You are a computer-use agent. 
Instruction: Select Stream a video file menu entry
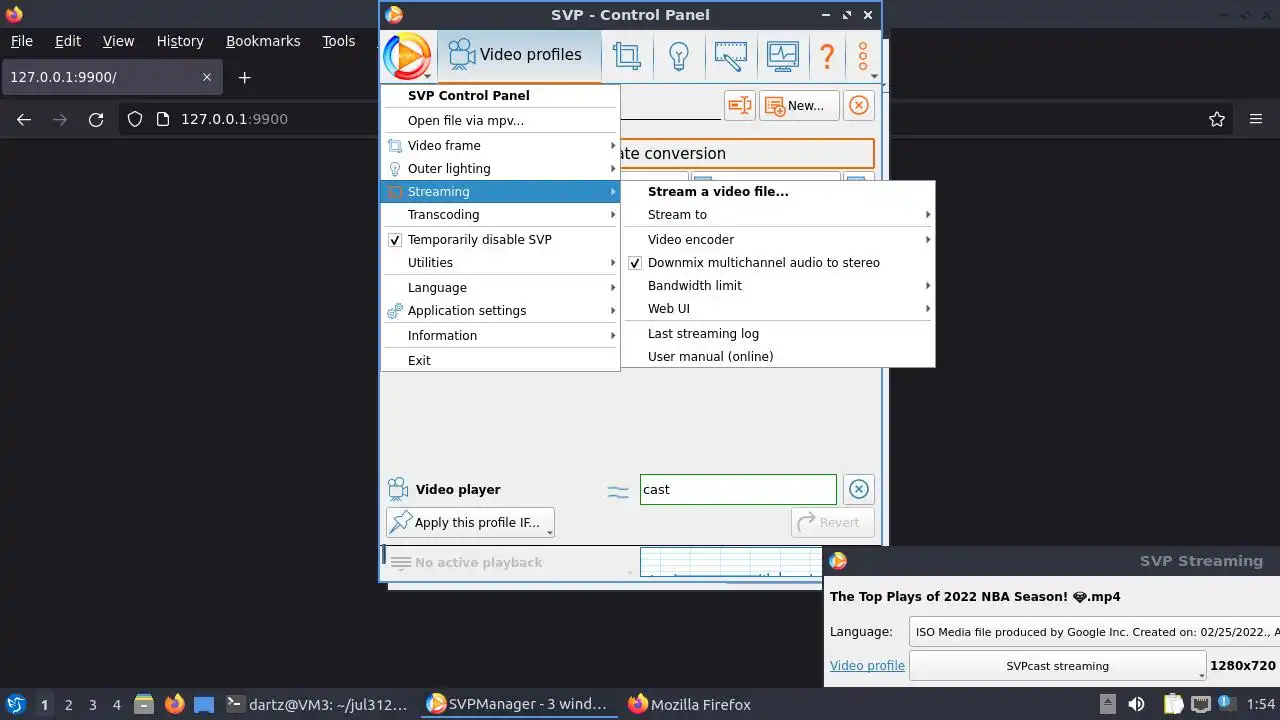tap(778, 191)
